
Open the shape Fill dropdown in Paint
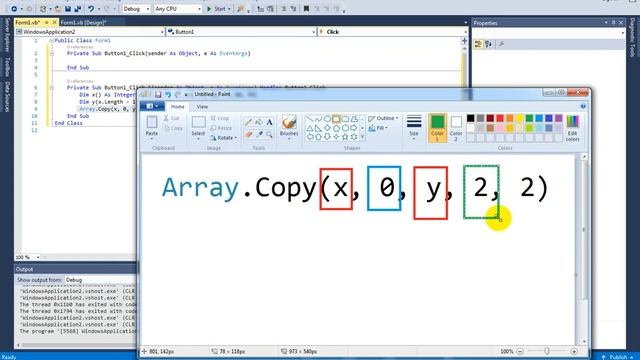(378, 128)
